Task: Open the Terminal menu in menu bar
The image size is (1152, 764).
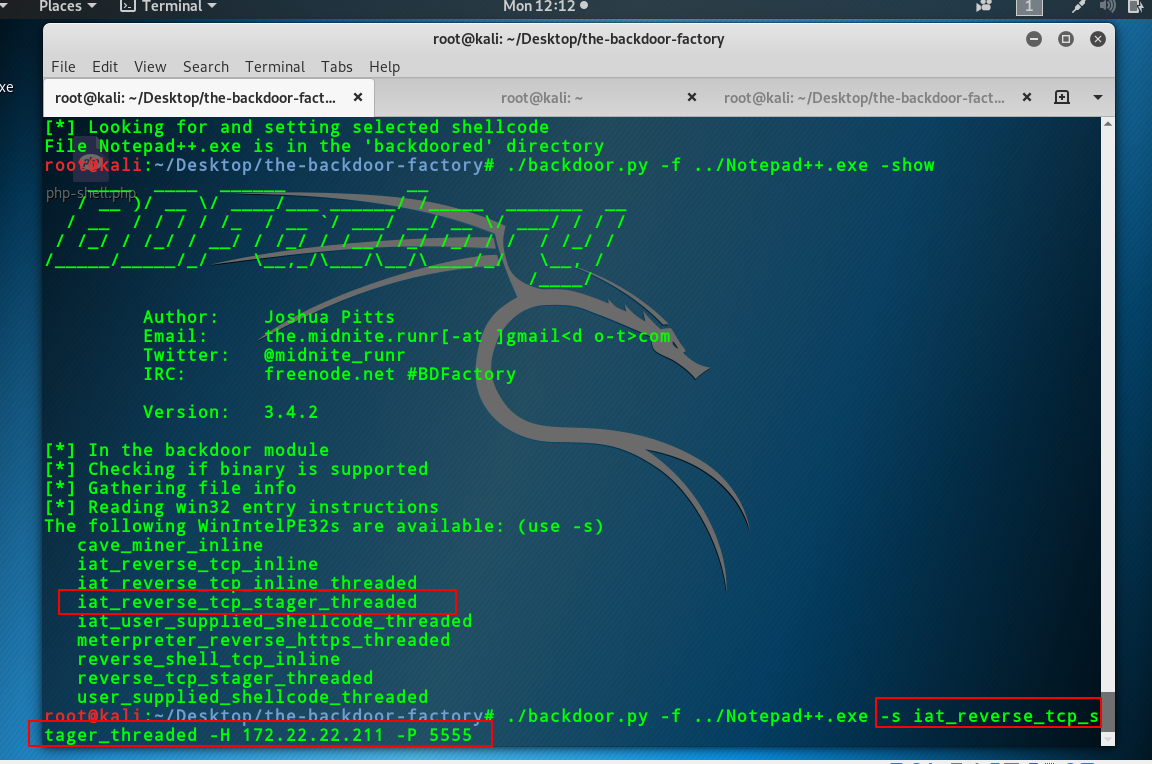Action: pos(275,67)
